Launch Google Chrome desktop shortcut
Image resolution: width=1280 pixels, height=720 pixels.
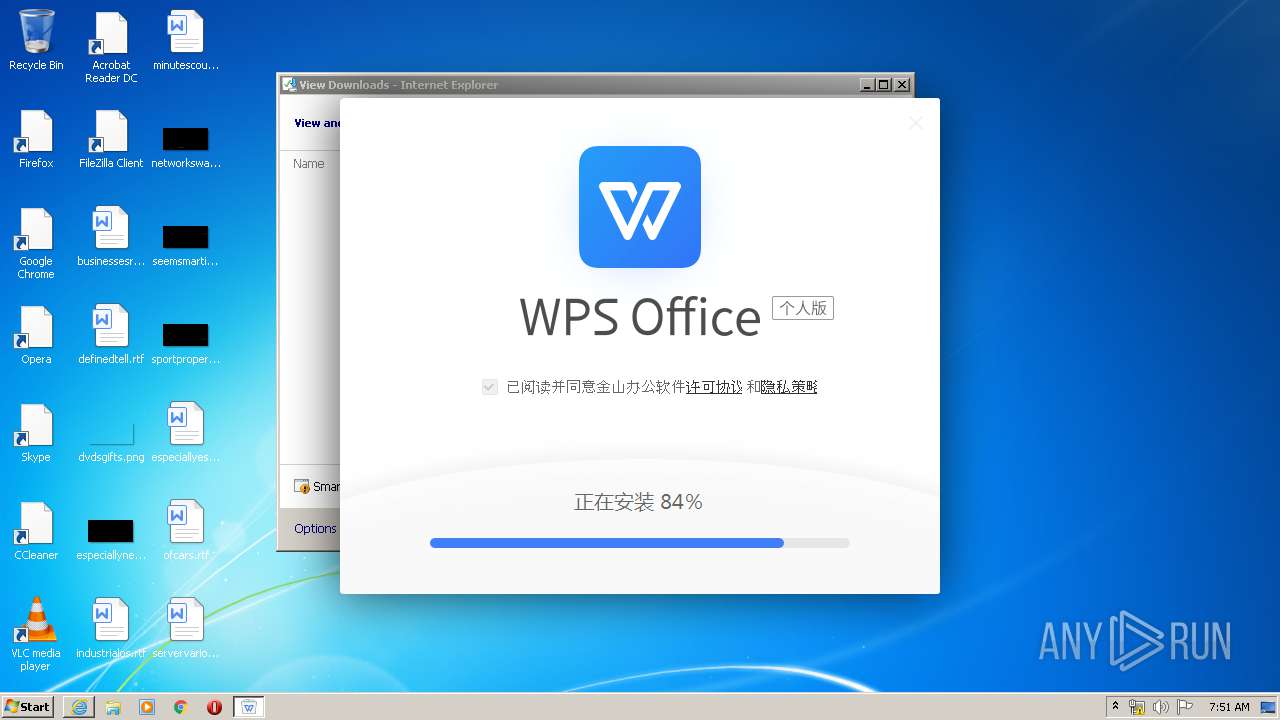click(36, 243)
